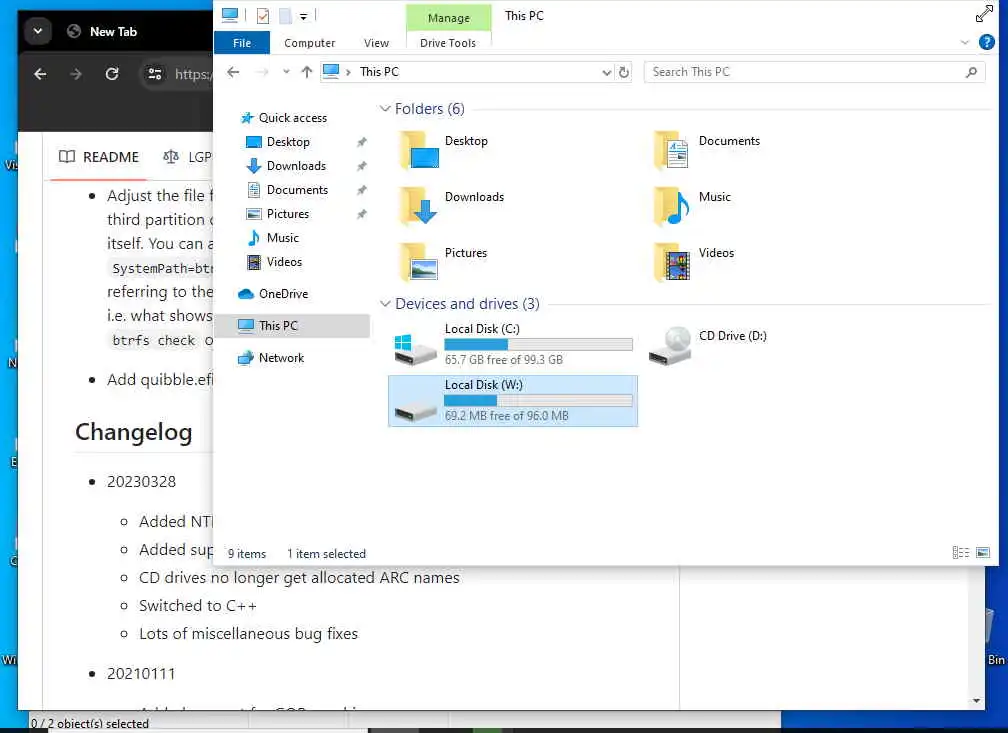This screenshot has width=1008, height=733.
Task: Click the Changelog heading in browser
Action: tap(134, 432)
